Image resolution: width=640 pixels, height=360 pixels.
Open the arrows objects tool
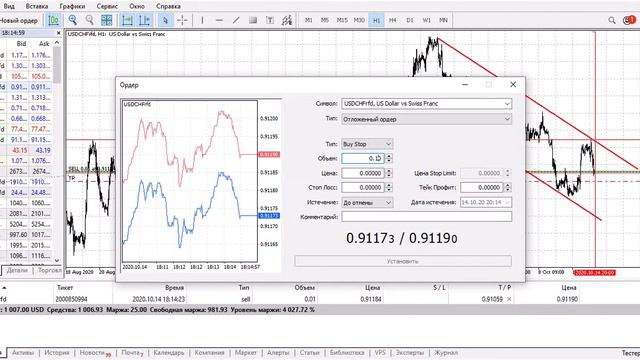coord(287,20)
